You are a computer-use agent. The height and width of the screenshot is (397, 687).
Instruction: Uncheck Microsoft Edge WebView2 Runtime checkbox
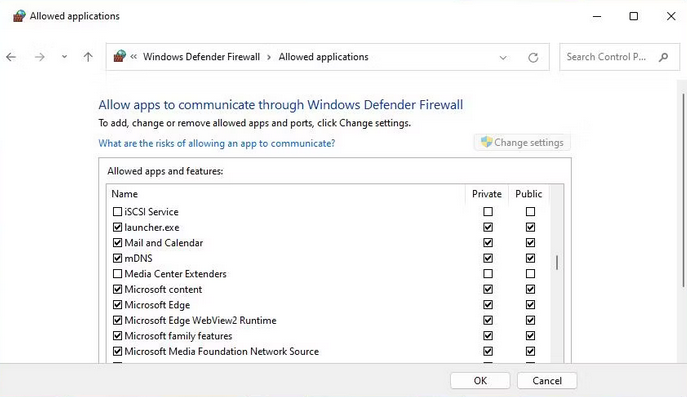click(x=117, y=320)
